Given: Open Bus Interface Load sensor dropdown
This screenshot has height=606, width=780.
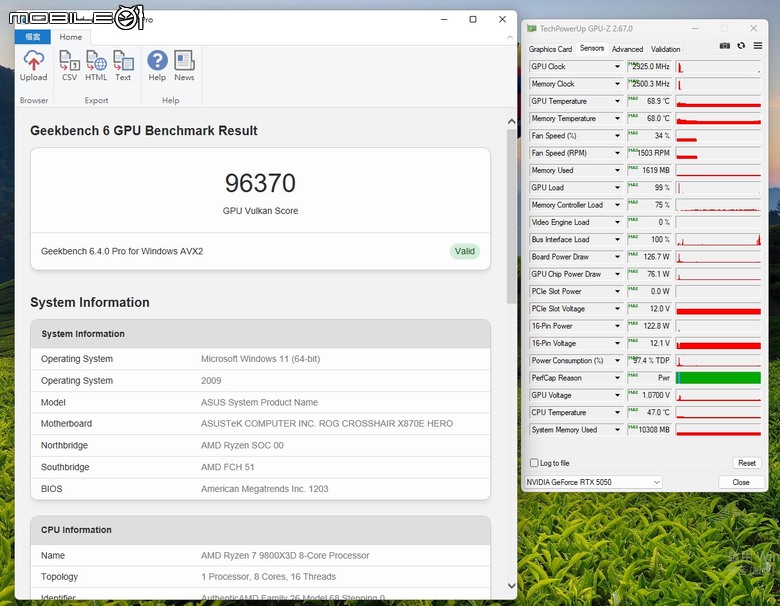Looking at the screenshot, I should point(617,239).
